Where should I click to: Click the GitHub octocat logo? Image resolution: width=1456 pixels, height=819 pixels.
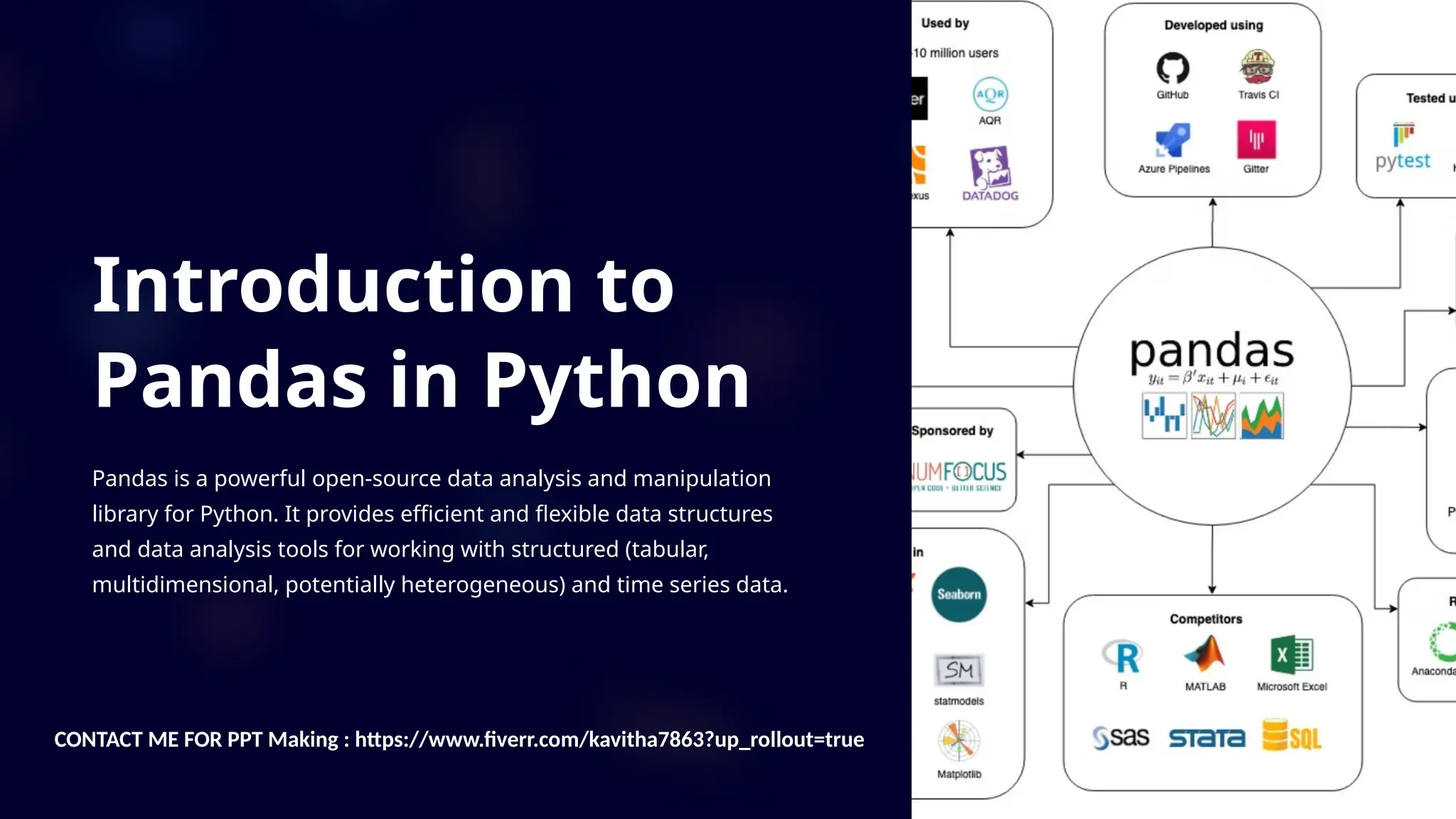pyautogui.click(x=1172, y=68)
